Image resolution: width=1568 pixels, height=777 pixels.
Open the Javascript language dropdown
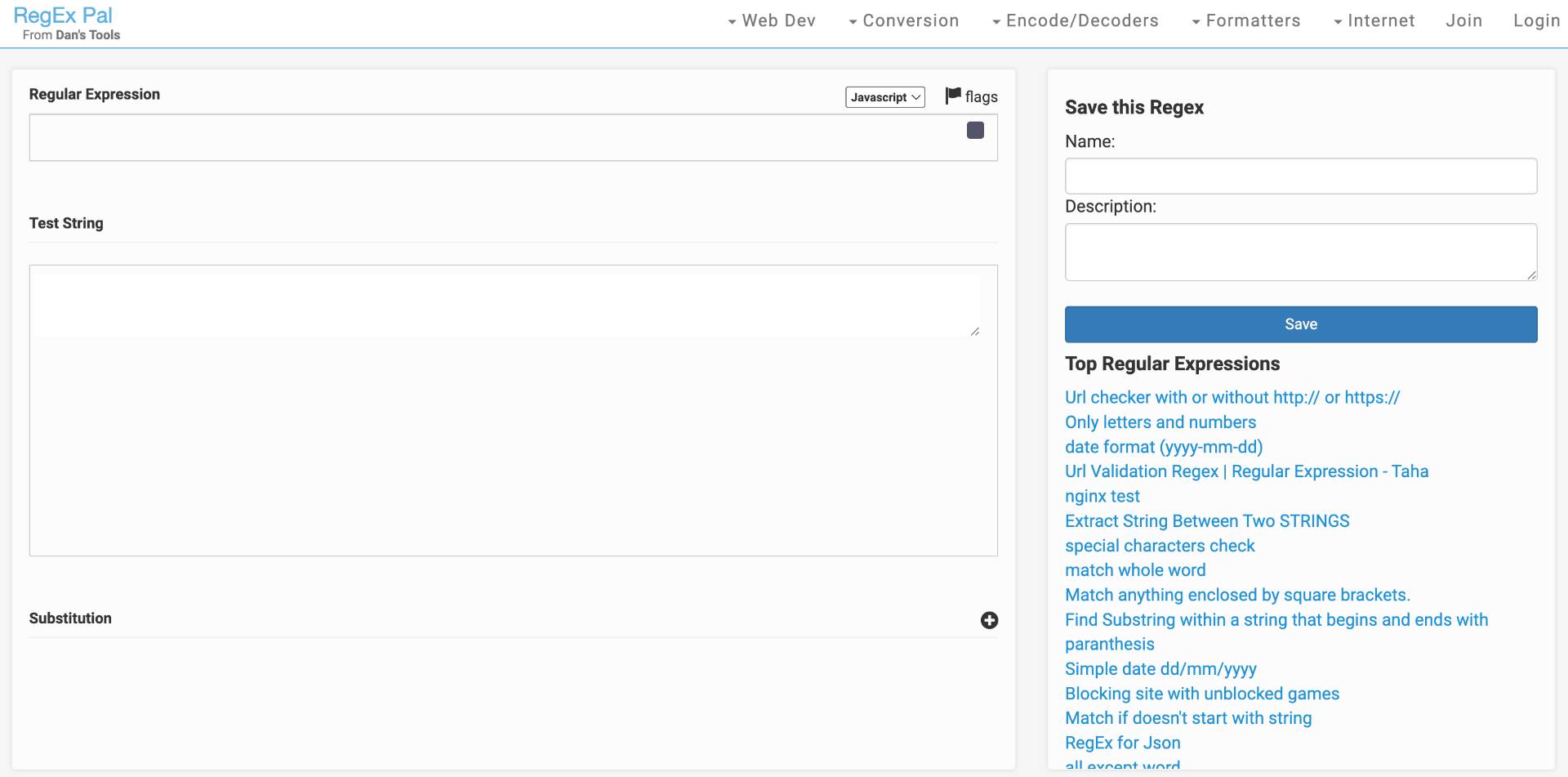pos(884,97)
